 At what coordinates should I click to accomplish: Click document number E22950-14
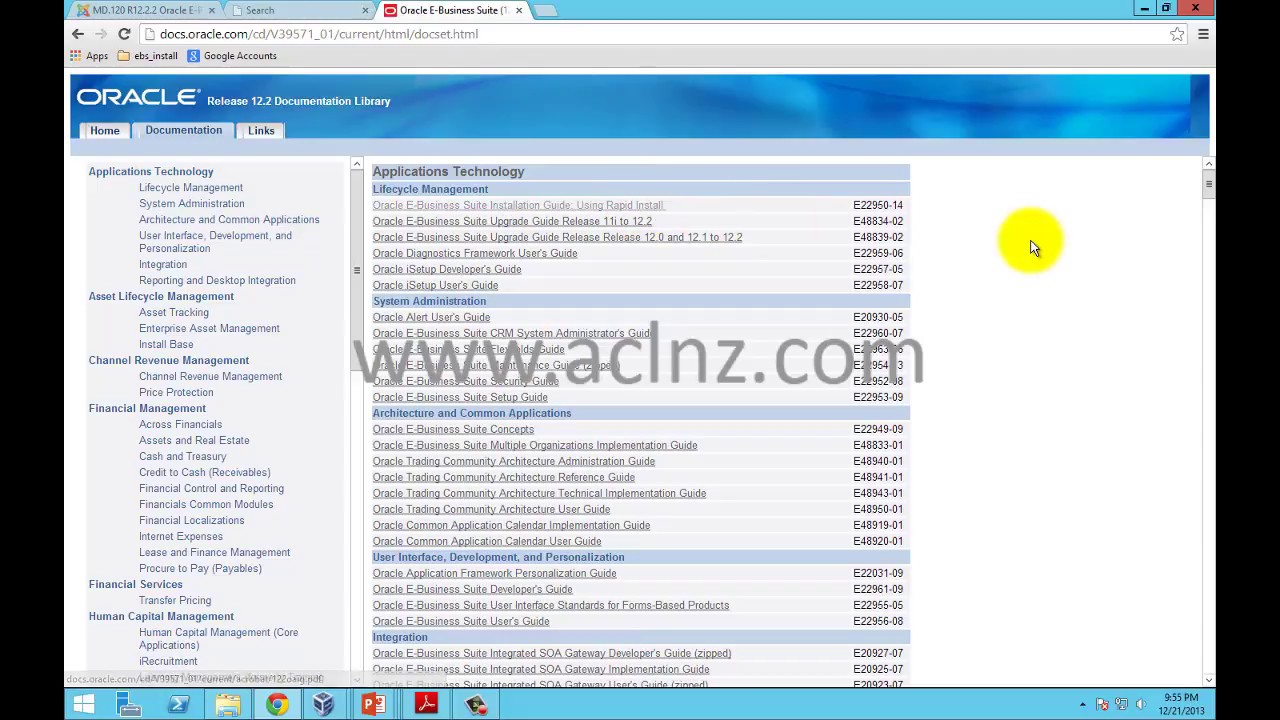tap(878, 206)
